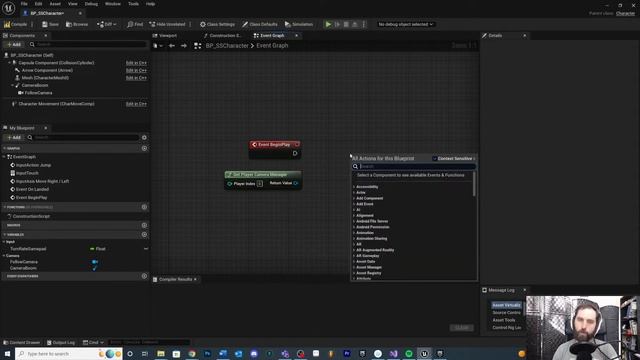Select the Character Movement component
640x360 pixels.
56,104
